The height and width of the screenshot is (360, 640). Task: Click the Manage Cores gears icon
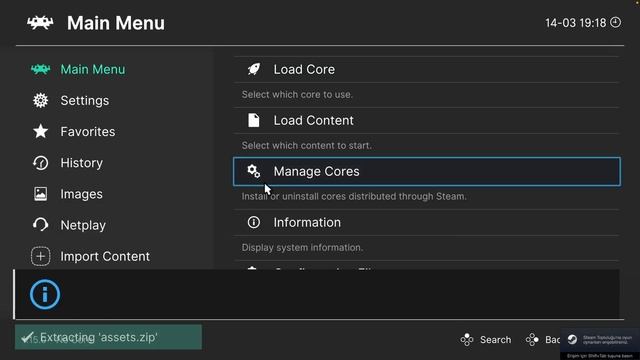[253, 171]
